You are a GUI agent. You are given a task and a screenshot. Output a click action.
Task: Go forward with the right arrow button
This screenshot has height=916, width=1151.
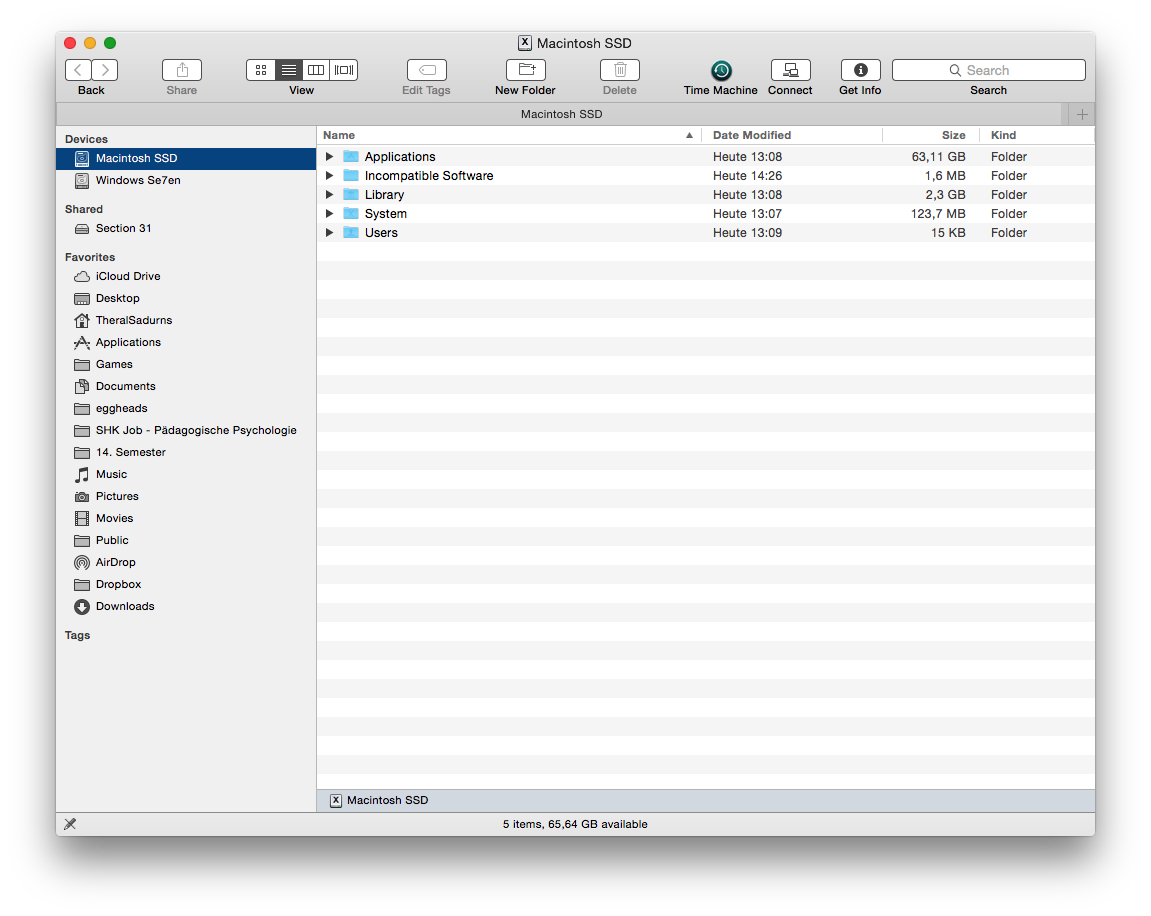pos(105,70)
